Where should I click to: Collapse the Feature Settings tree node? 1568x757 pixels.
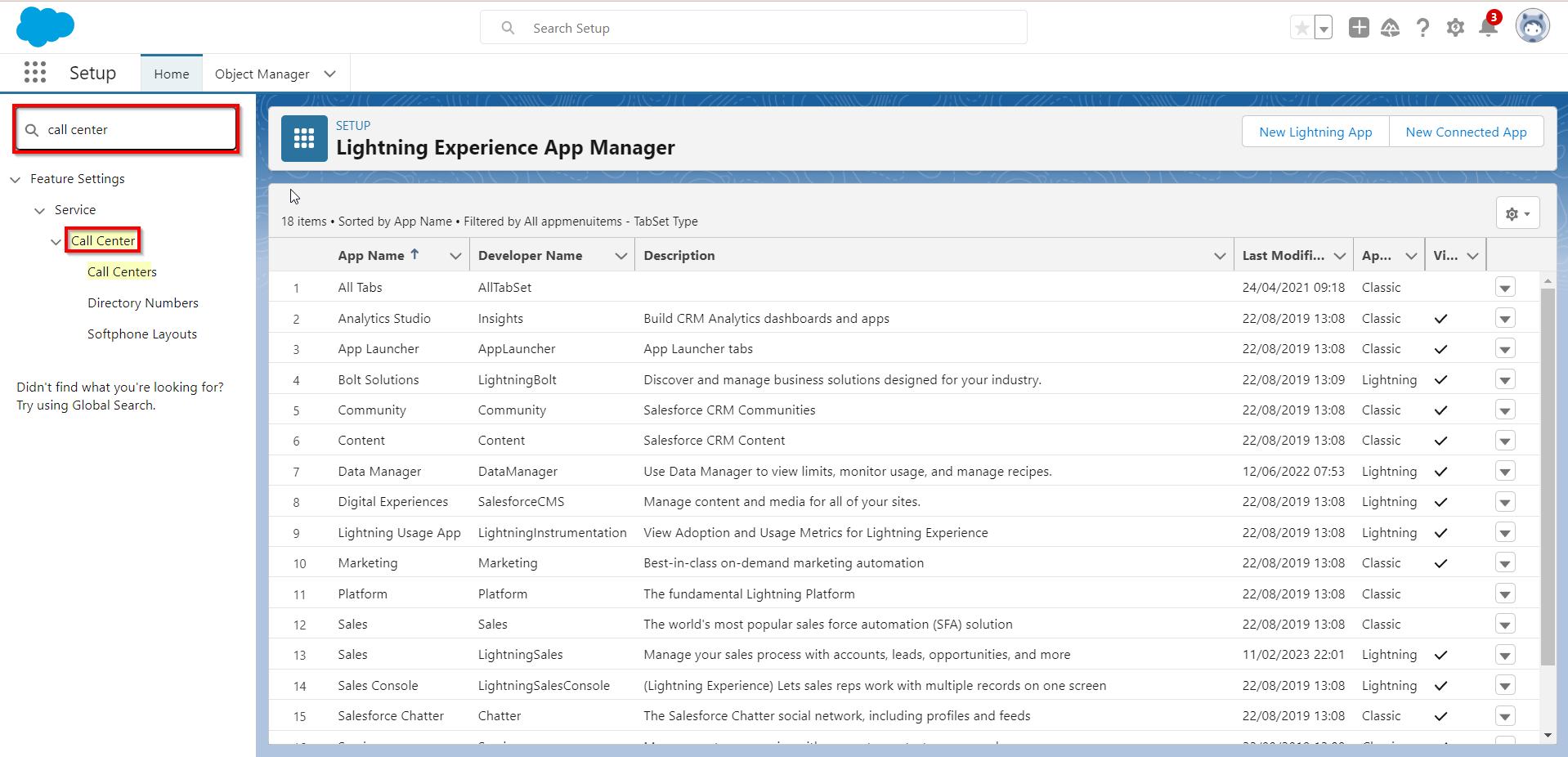tap(16, 179)
